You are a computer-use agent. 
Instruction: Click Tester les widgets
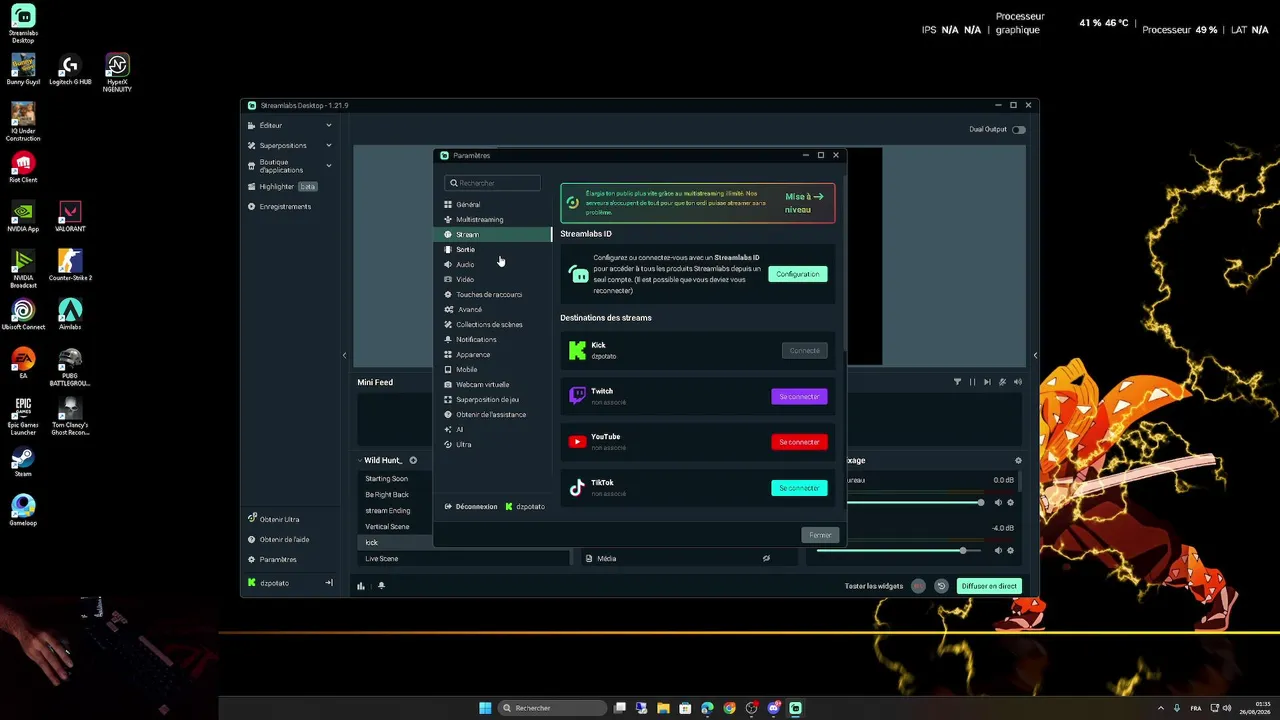874,586
